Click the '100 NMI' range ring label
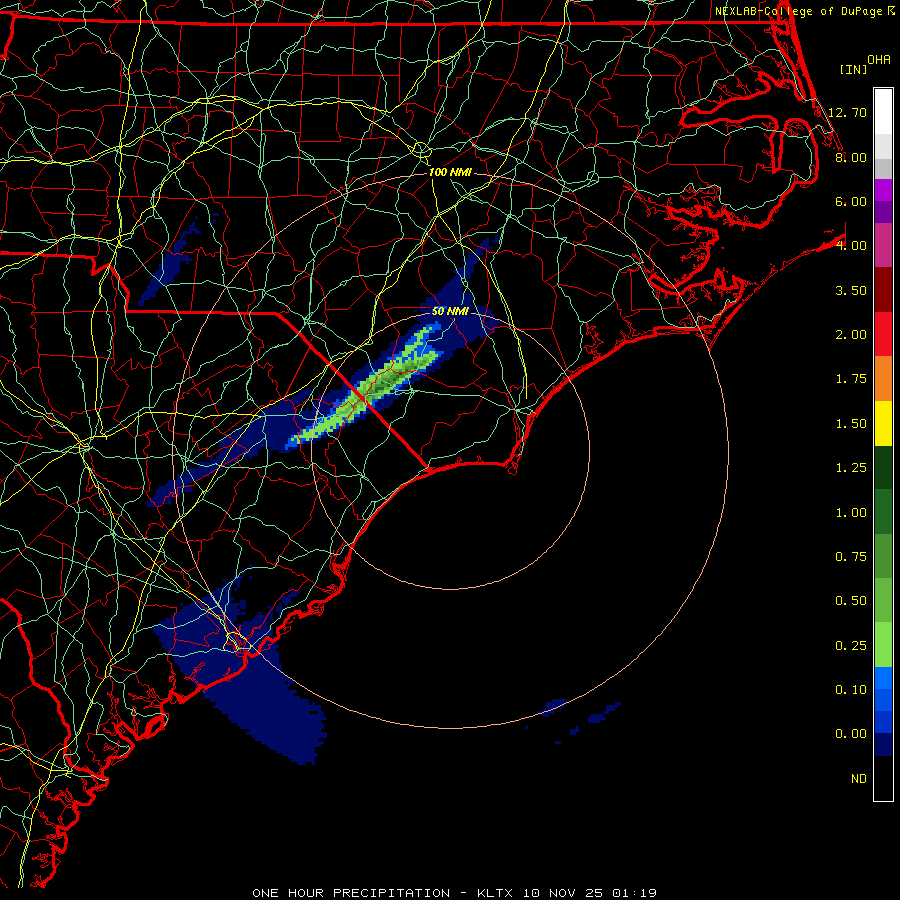The height and width of the screenshot is (900, 900). point(450,172)
